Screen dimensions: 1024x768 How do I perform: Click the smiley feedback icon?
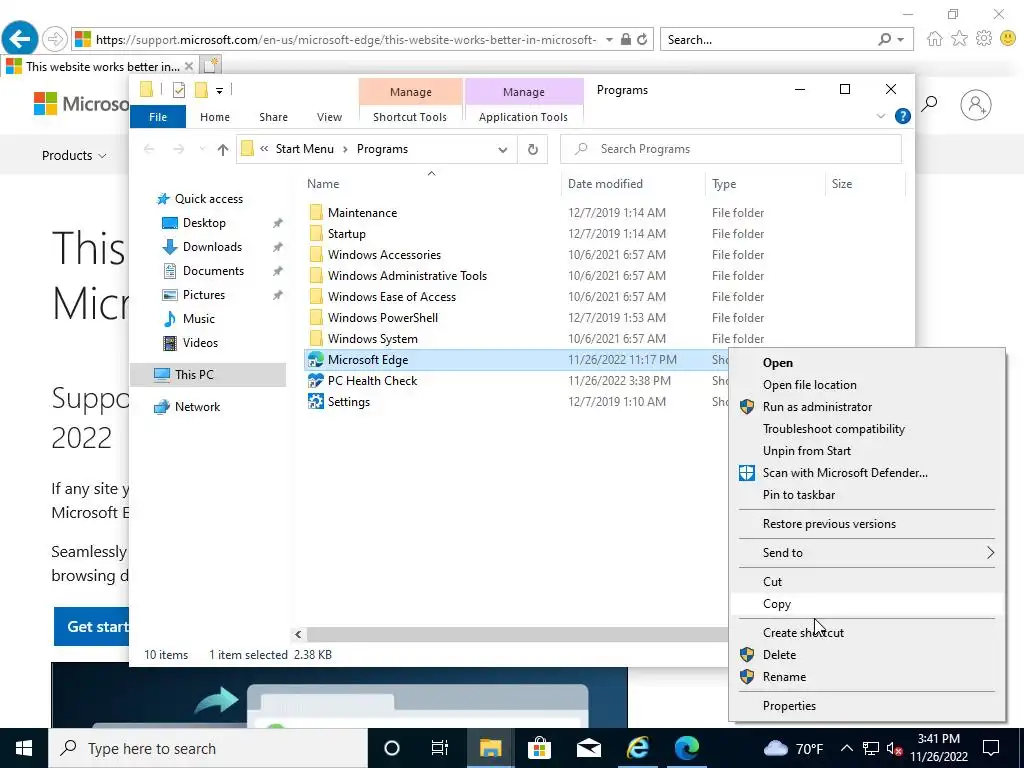click(x=1008, y=39)
